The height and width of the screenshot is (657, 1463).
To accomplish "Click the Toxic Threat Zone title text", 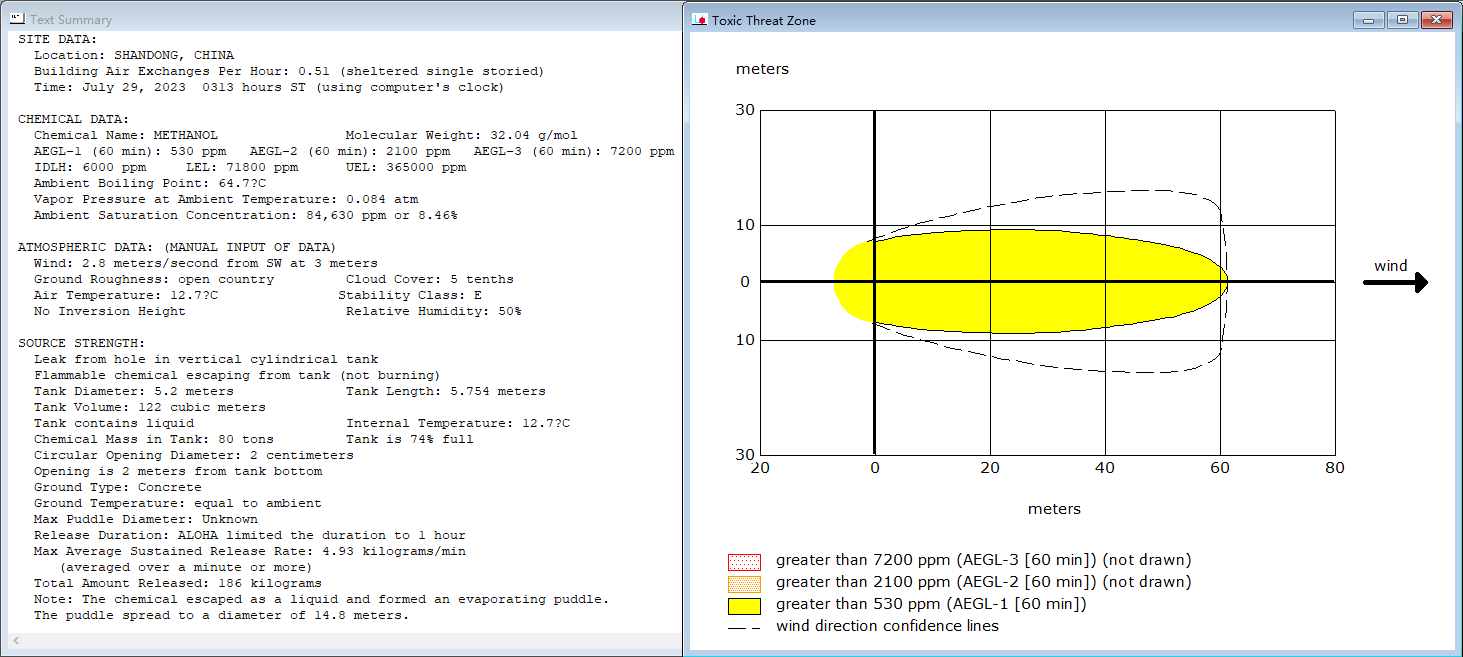I will click(764, 20).
